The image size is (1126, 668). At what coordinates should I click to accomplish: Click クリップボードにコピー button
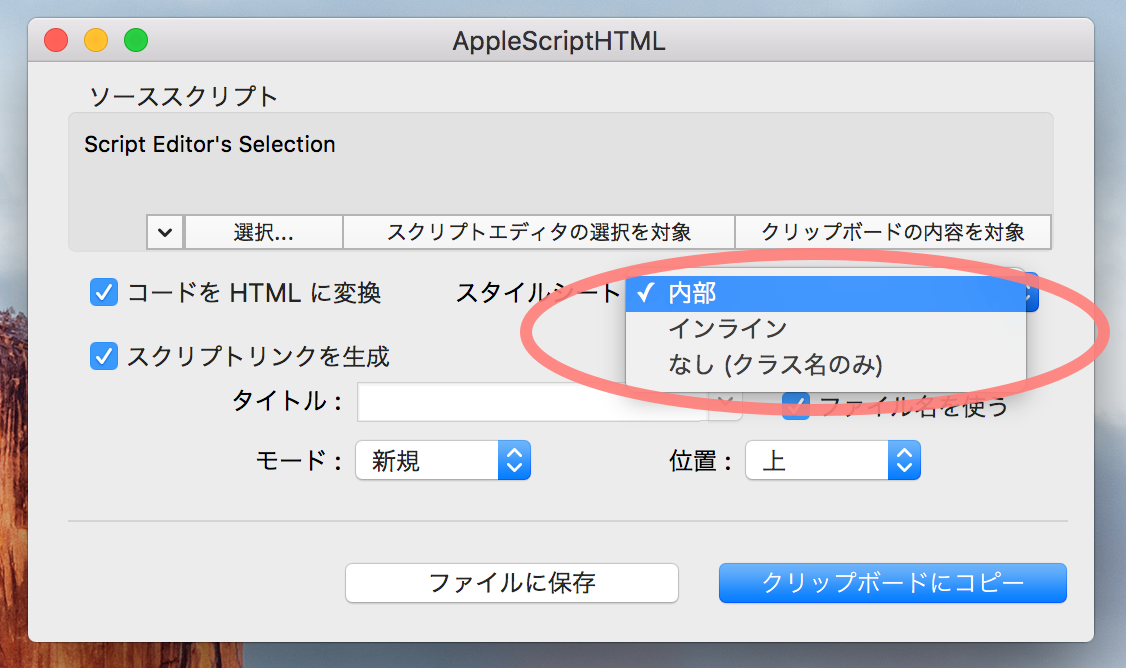[x=893, y=583]
